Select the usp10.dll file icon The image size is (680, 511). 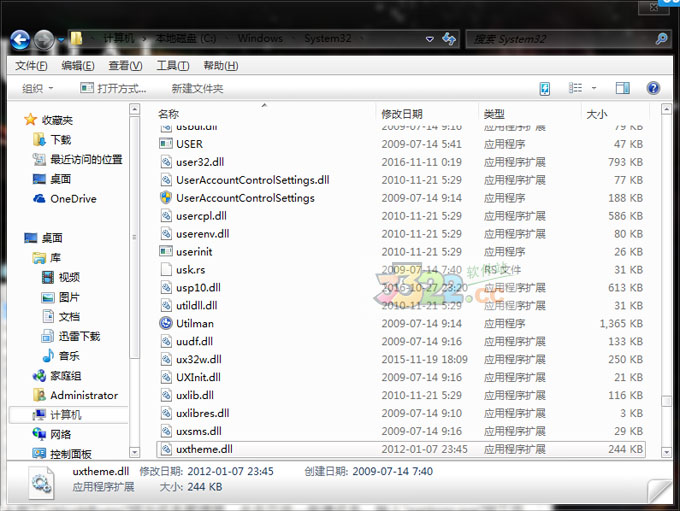pyautogui.click(x=166, y=287)
